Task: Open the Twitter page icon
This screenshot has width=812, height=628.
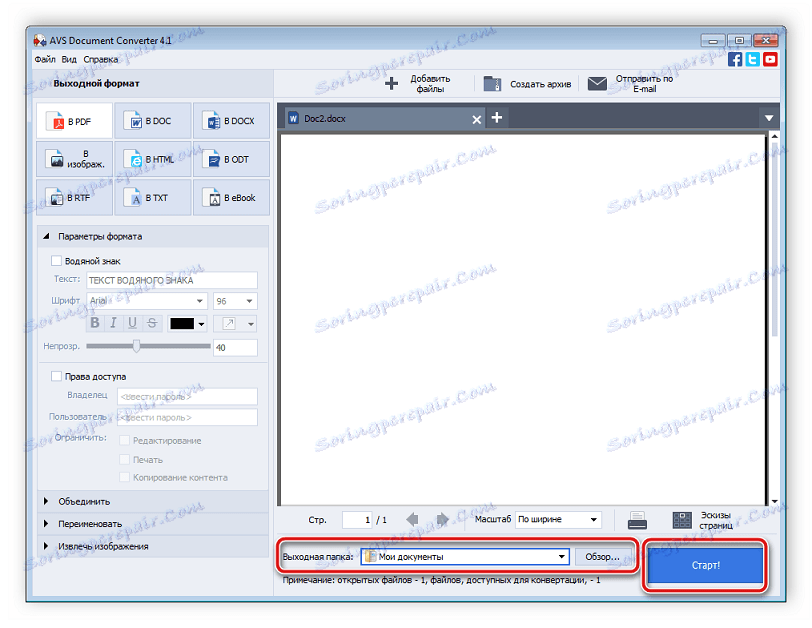Action: [x=752, y=59]
